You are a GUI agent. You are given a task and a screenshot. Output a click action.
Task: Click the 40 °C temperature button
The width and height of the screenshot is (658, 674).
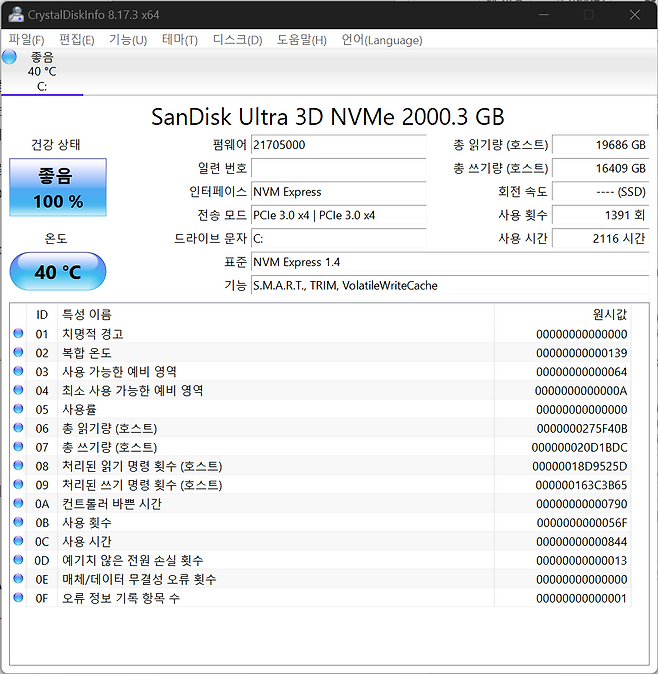point(57,272)
